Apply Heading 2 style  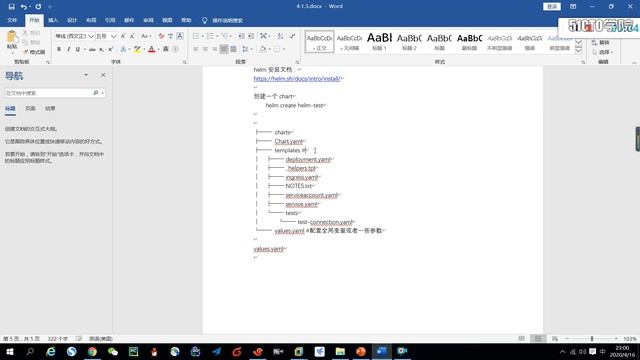click(x=409, y=42)
